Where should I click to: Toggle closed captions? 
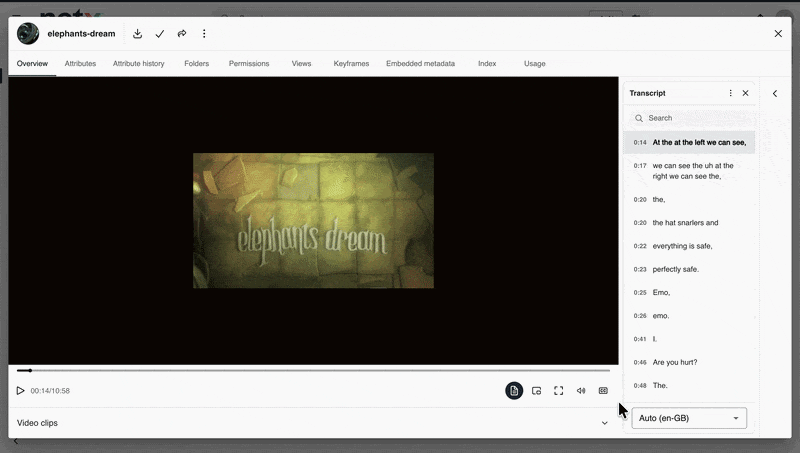[603, 391]
